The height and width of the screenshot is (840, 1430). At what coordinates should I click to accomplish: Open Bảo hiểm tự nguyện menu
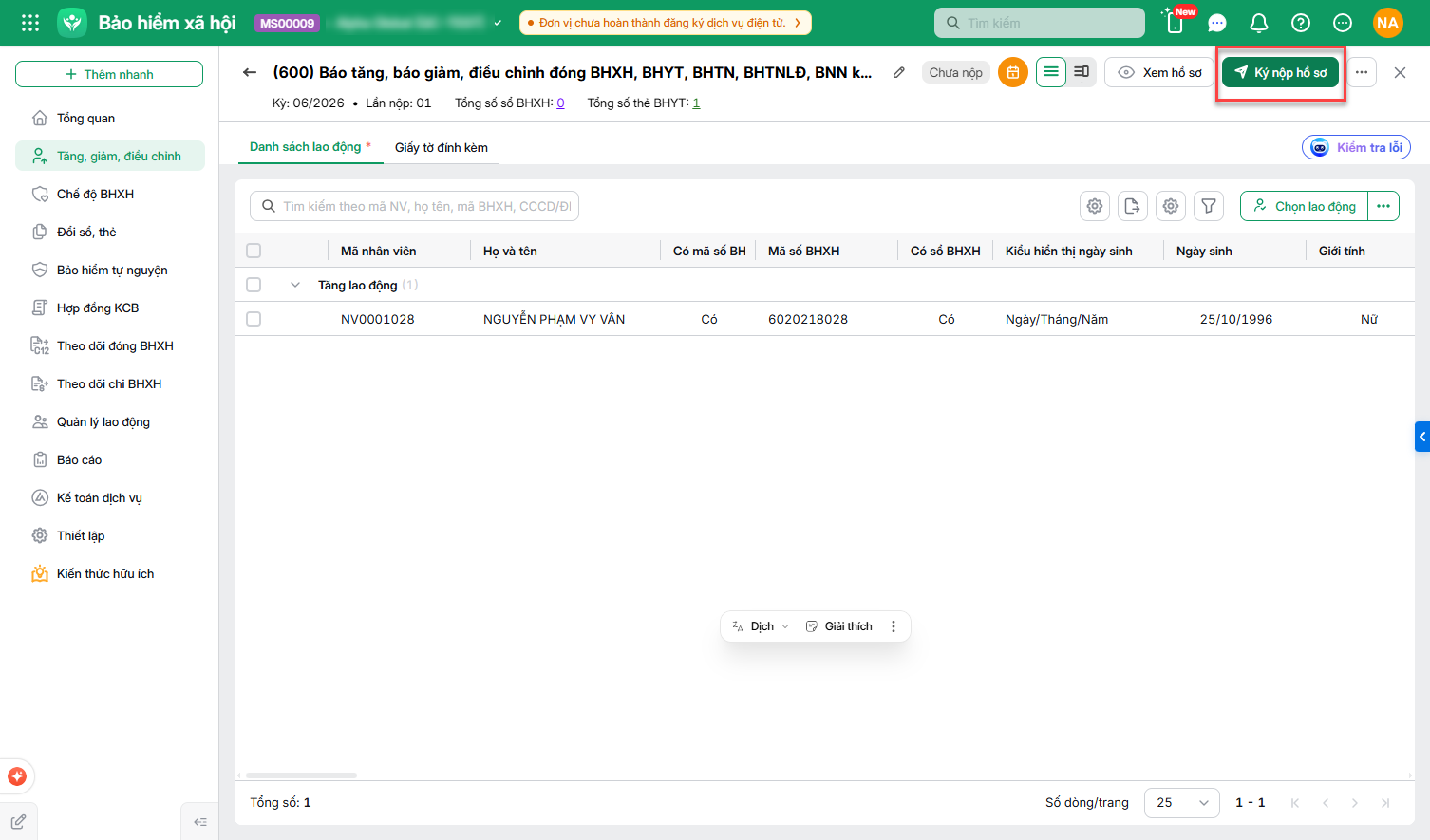[109, 270]
